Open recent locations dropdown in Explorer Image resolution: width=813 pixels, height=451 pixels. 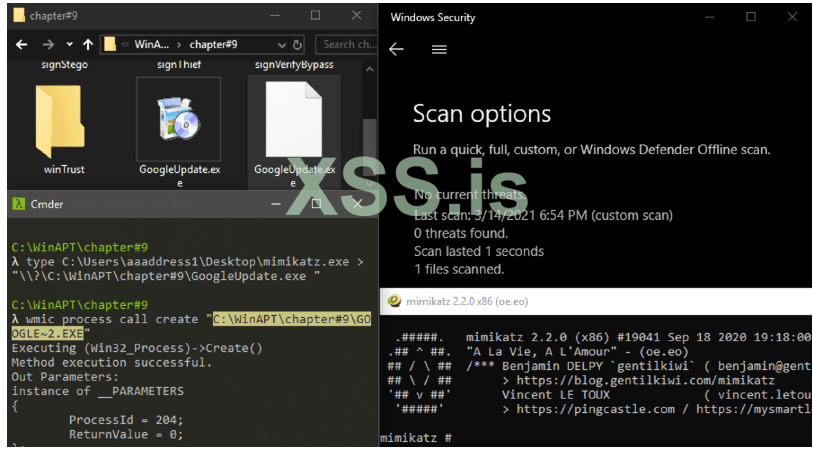[69, 45]
